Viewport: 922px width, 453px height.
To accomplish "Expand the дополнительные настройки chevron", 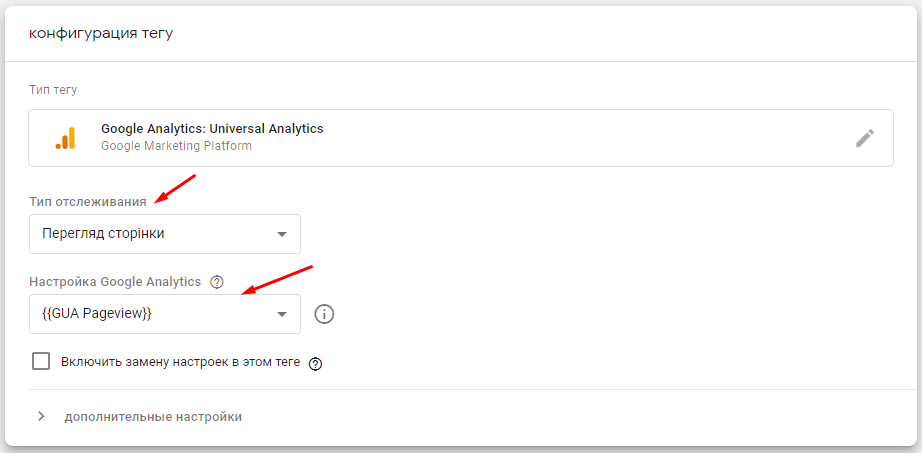I will coord(41,416).
